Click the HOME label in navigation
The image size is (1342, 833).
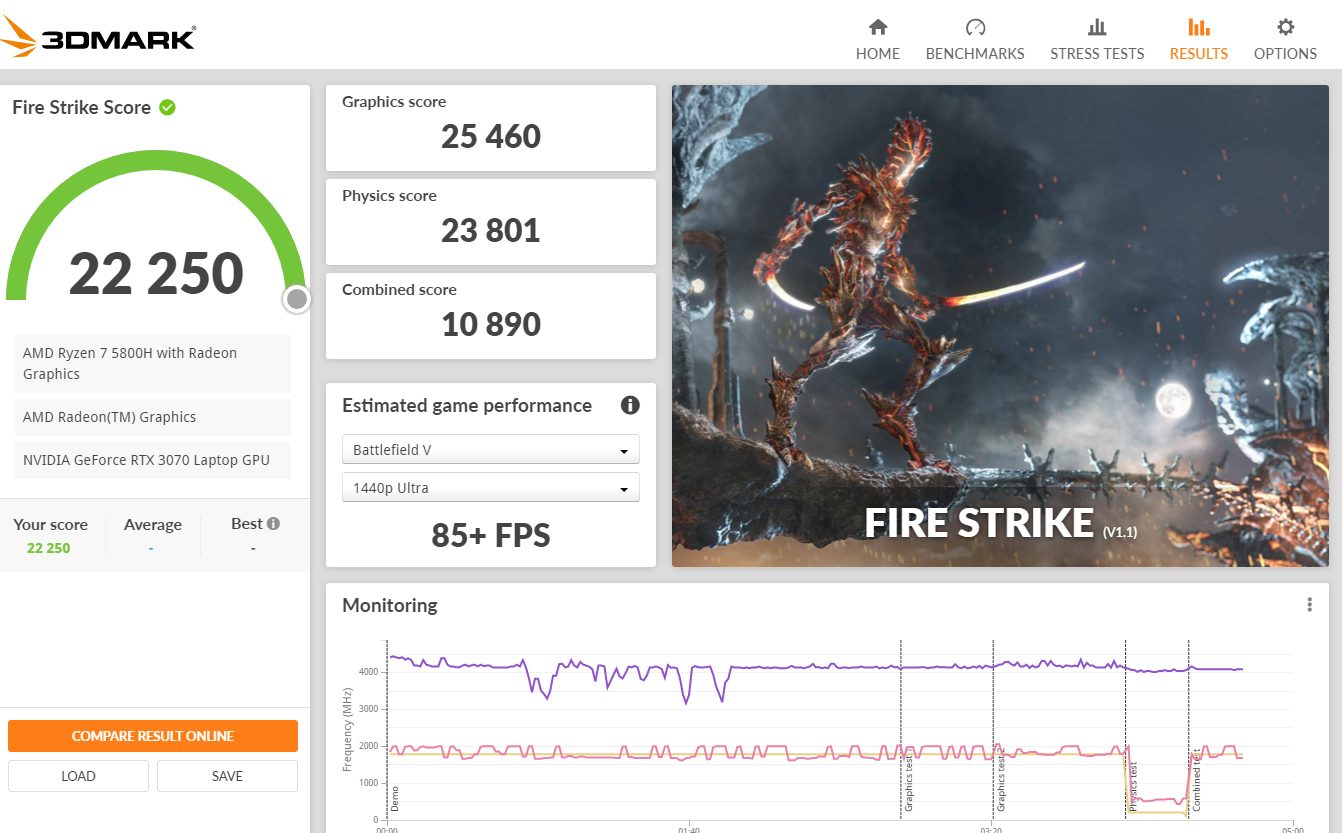(x=877, y=54)
